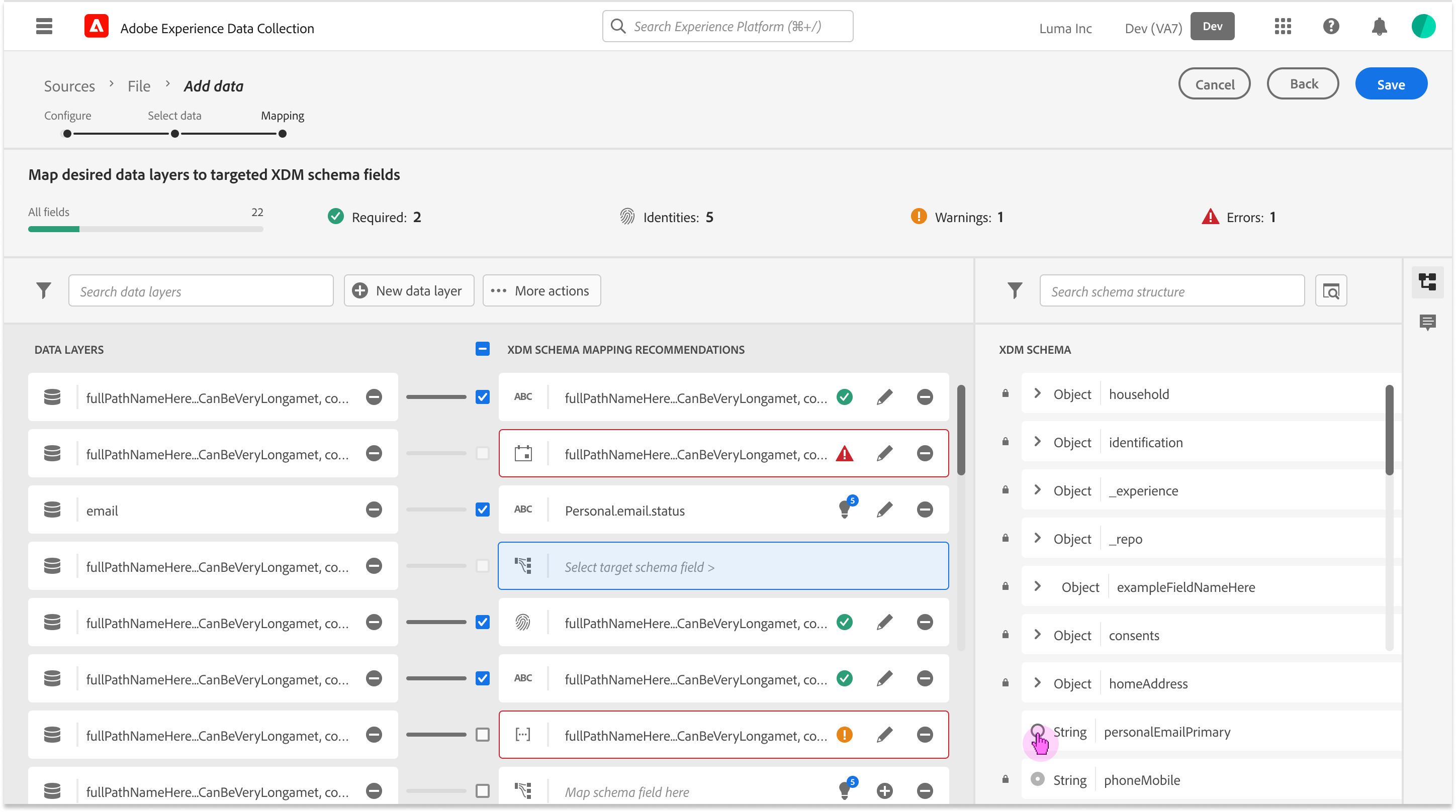Open the schema tree view panel icon
This screenshot has width=1456, height=812.
1428,282
